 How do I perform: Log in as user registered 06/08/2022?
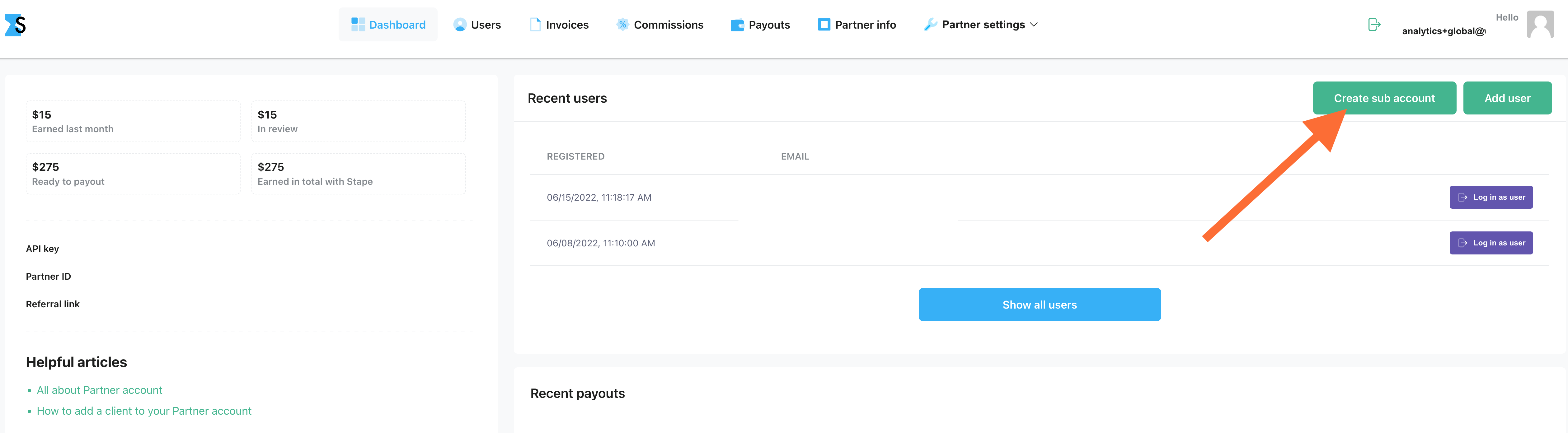coord(1491,243)
